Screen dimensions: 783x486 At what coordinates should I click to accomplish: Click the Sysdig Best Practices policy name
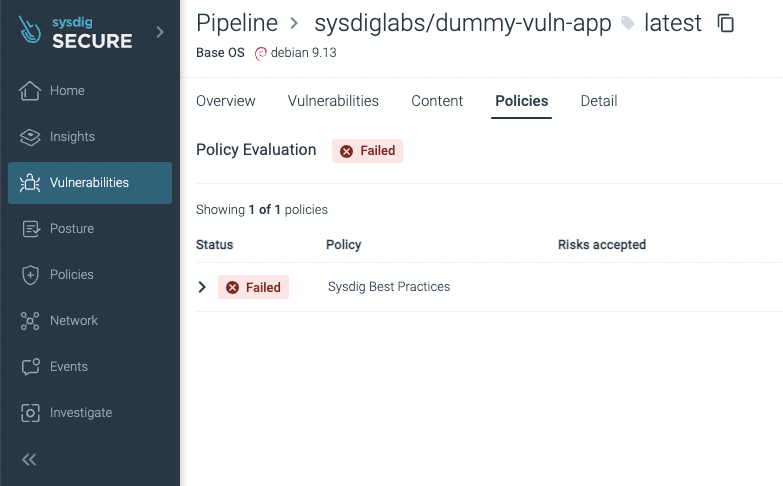coord(389,287)
